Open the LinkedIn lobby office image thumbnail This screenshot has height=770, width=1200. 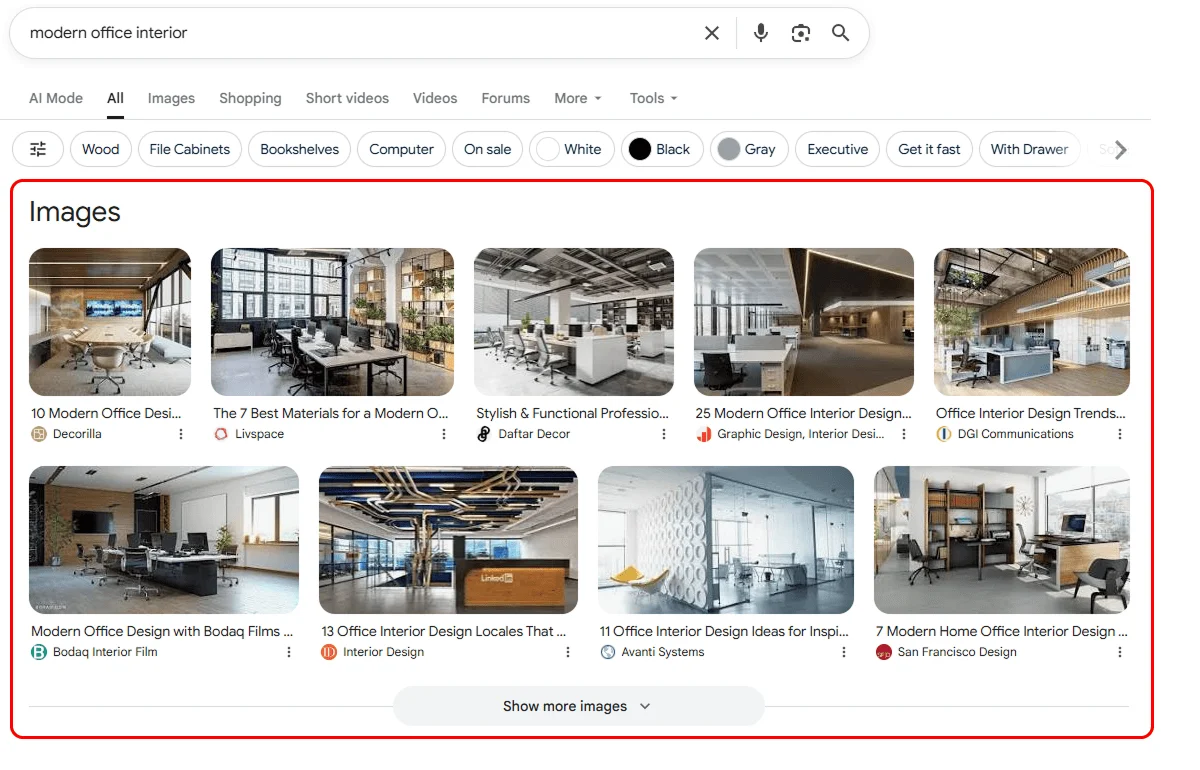[x=447, y=540]
